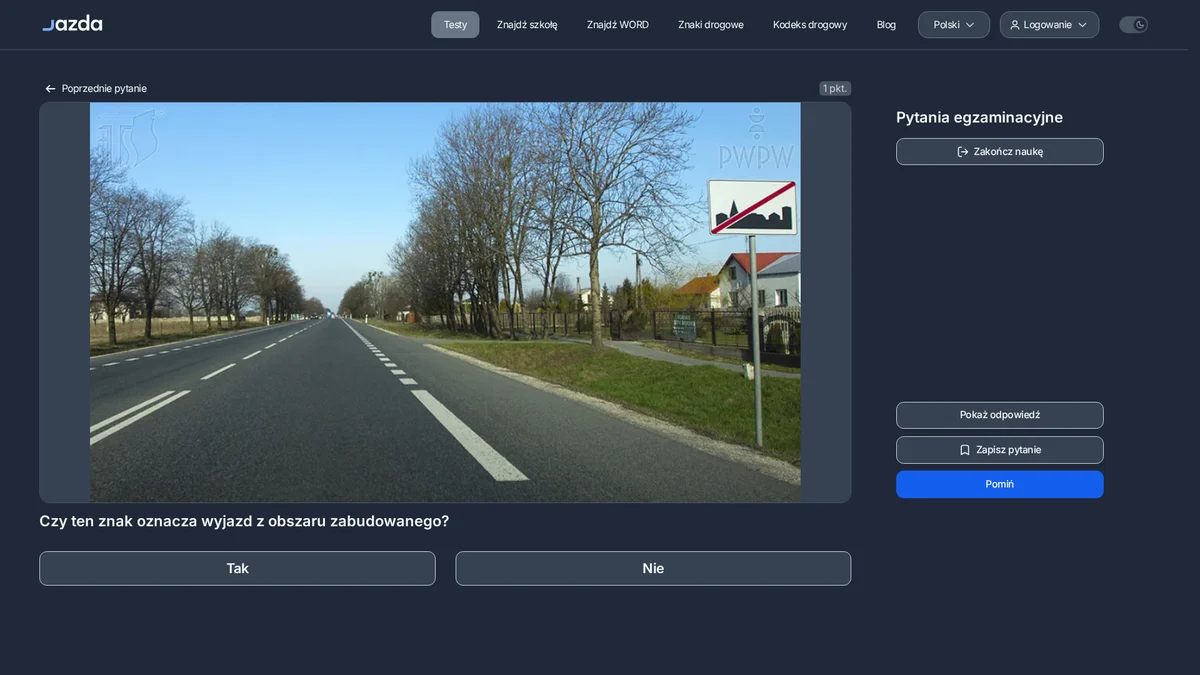Open the Testy tab
Viewport: 1200px width, 675px height.
click(x=455, y=25)
